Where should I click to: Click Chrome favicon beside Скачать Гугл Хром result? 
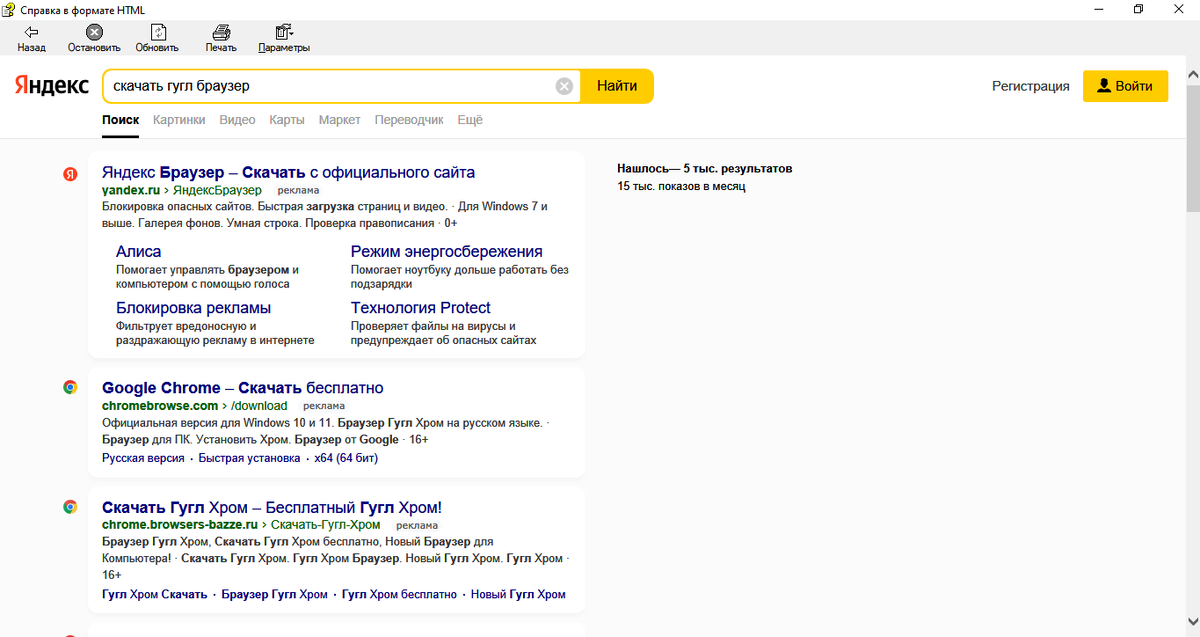pos(70,507)
